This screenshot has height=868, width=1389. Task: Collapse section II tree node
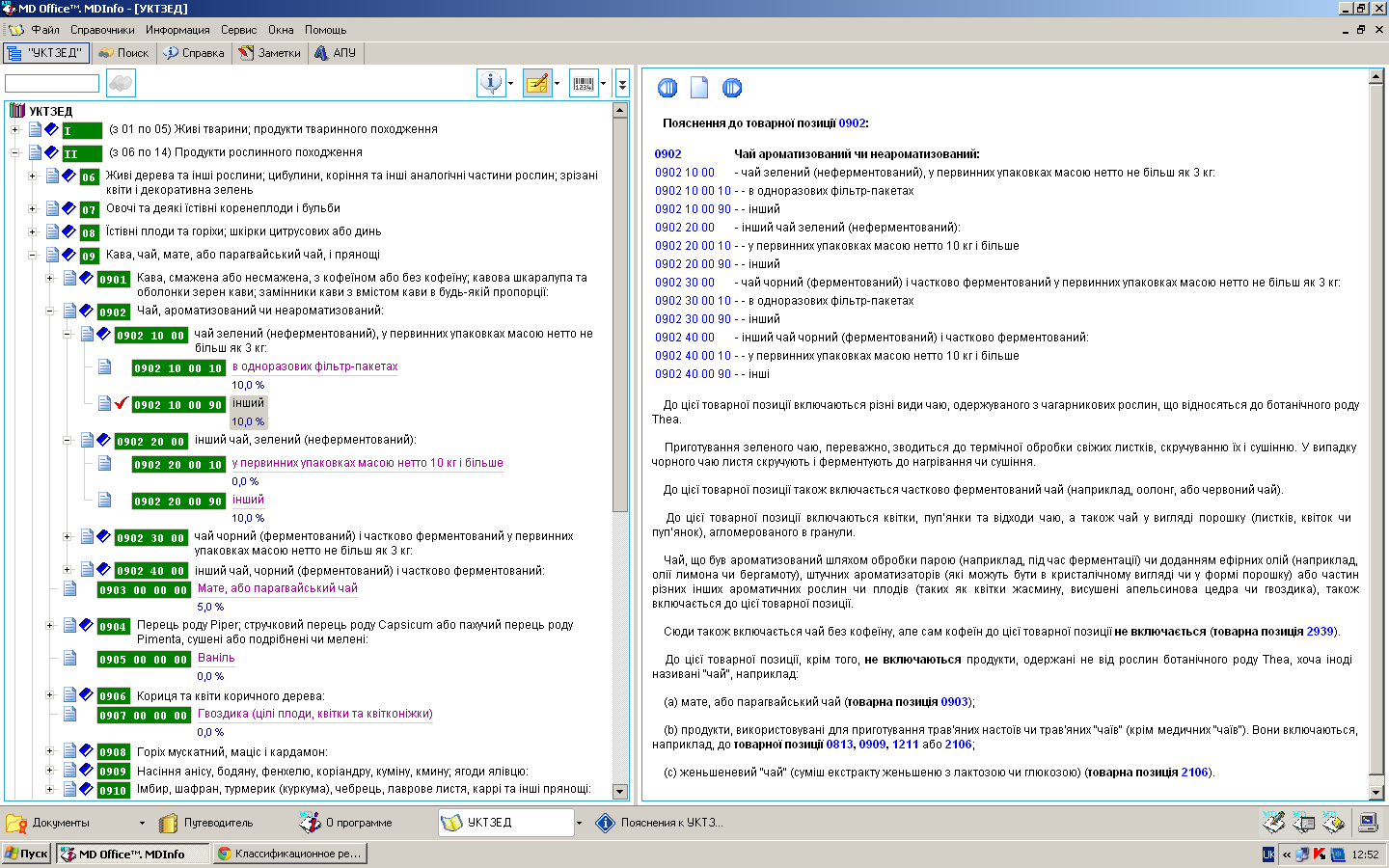[x=15, y=152]
